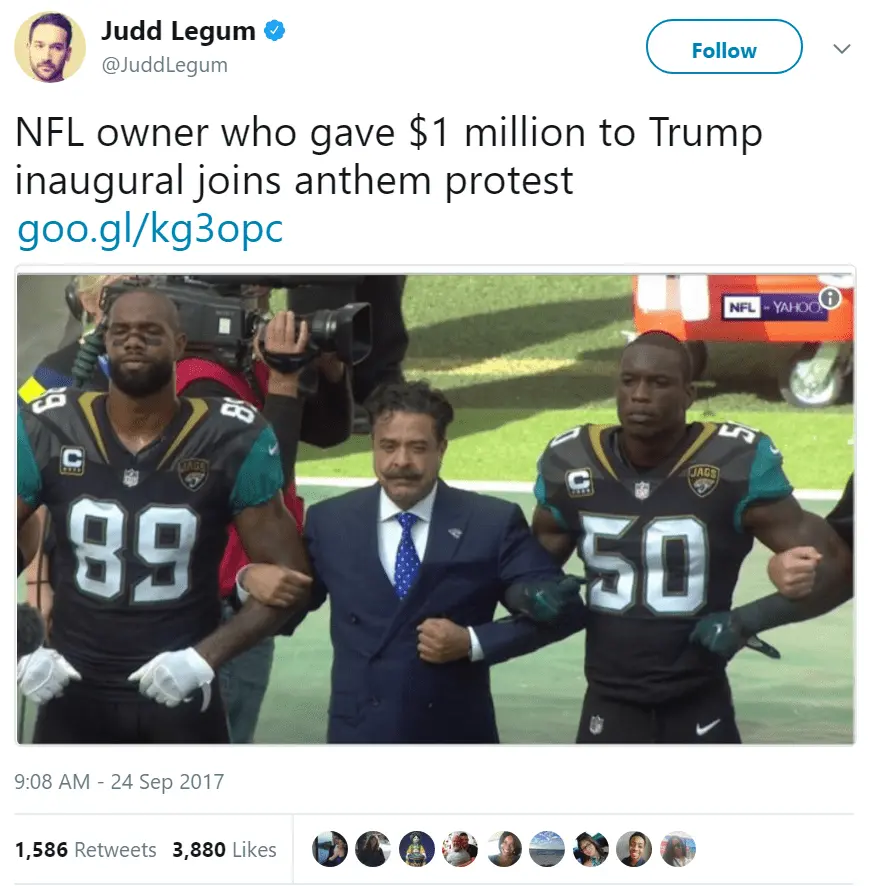
Task: Click second liker avatar
Action: 373,849
